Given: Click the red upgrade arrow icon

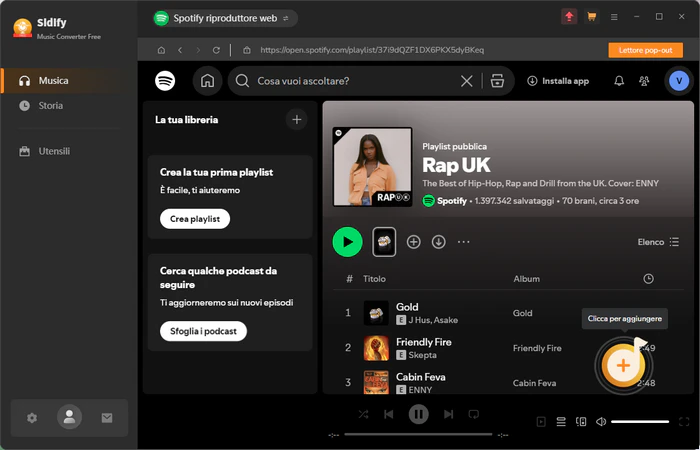Looking at the screenshot, I should (569, 17).
